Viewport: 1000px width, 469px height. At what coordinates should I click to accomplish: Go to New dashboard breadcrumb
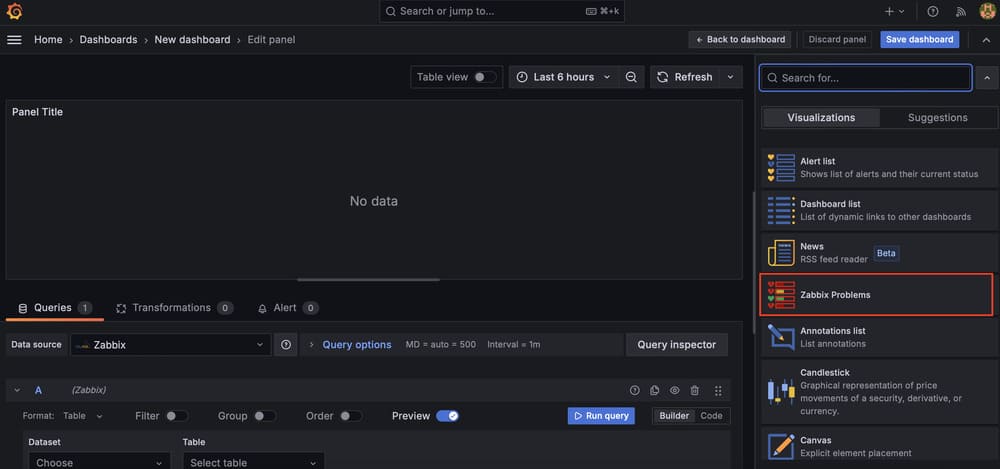click(x=192, y=40)
